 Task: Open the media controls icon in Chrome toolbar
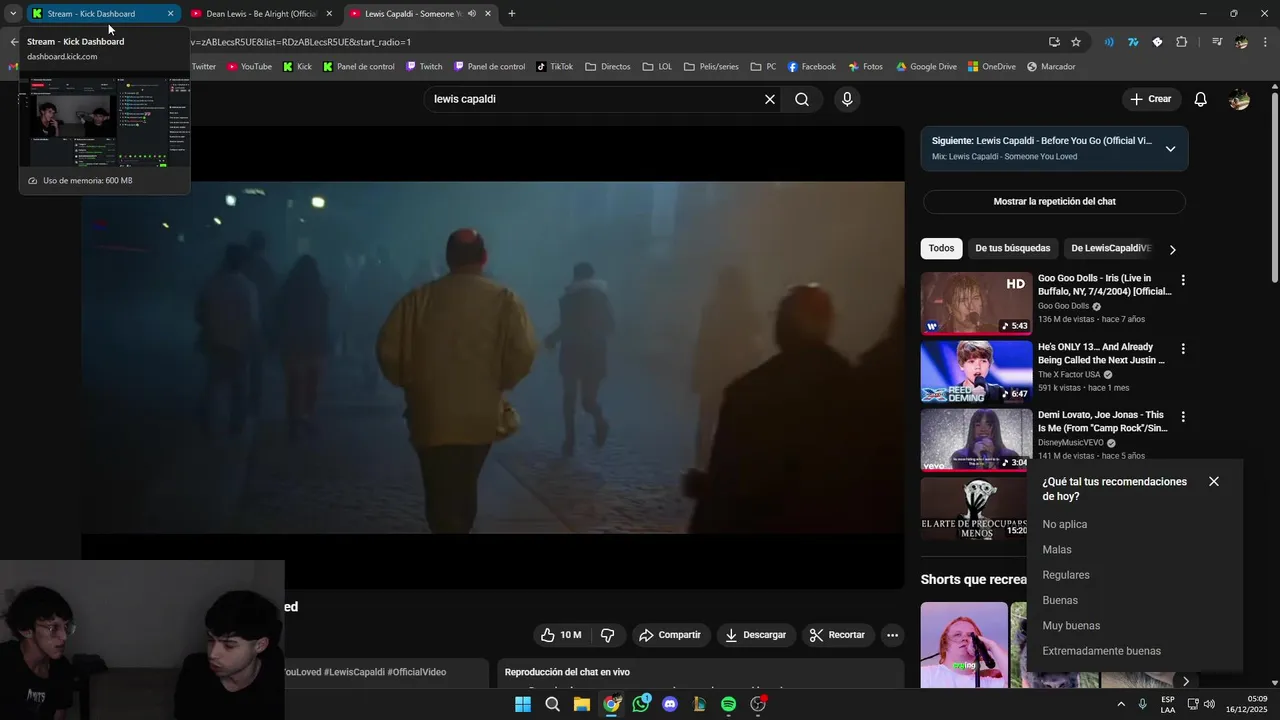pyautogui.click(x=1217, y=42)
